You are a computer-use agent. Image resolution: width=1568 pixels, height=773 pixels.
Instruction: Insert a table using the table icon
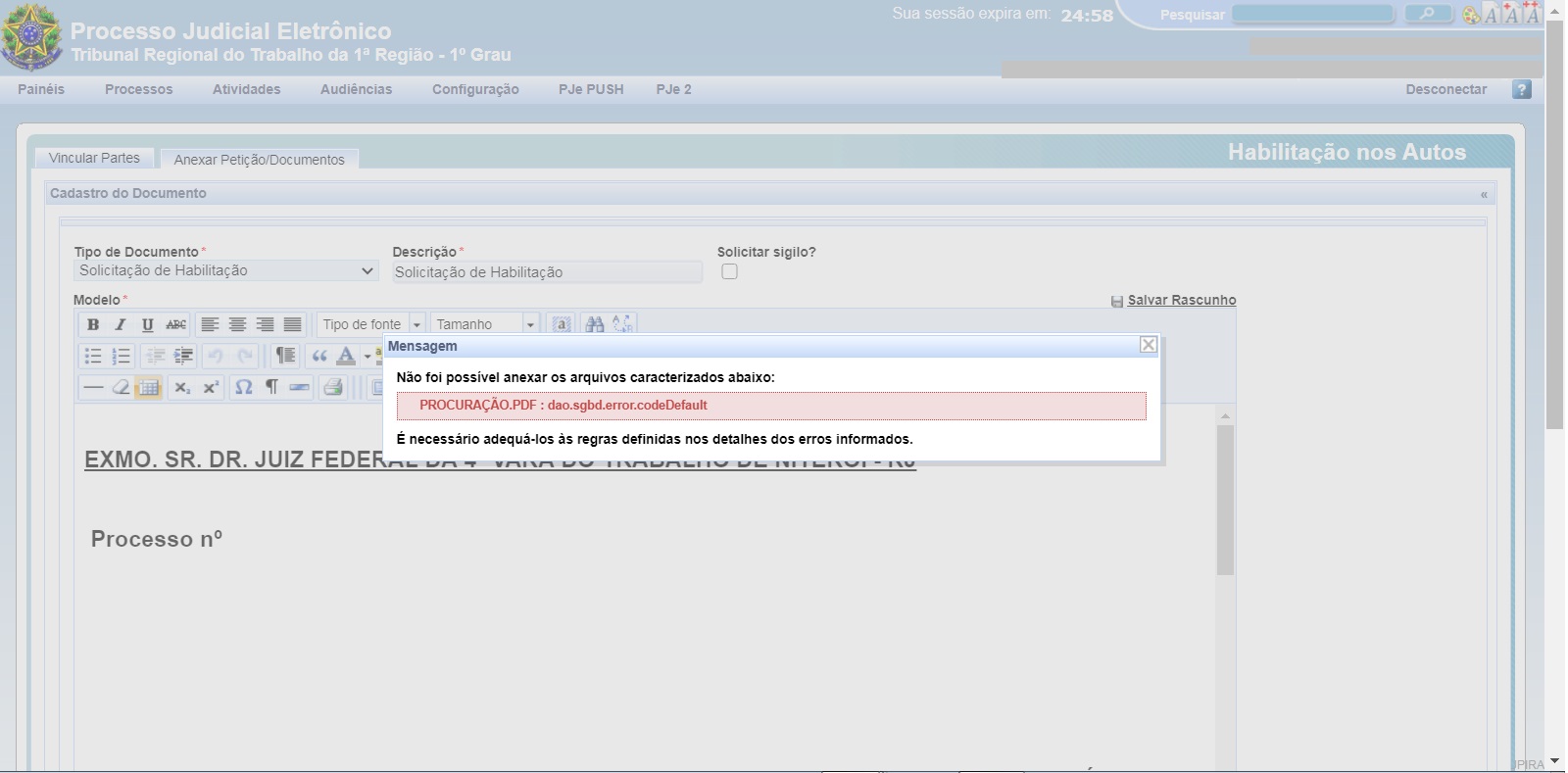pos(148,387)
